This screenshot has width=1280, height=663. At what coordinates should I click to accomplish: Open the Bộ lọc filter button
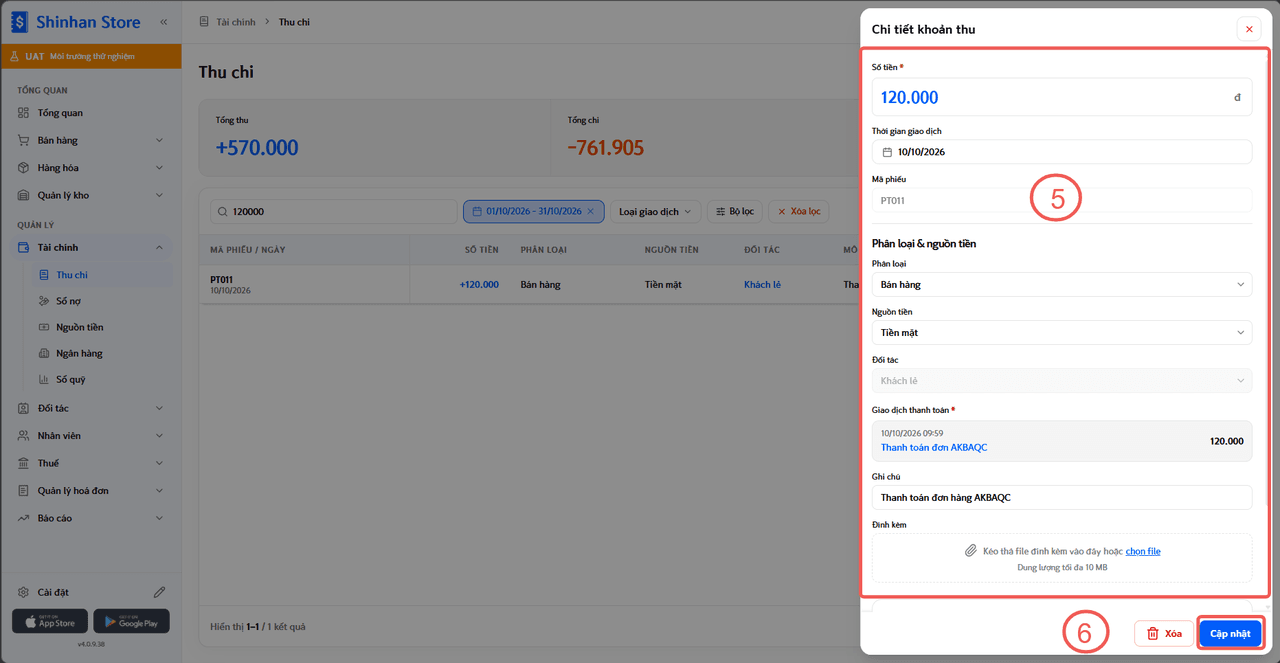[x=735, y=212]
